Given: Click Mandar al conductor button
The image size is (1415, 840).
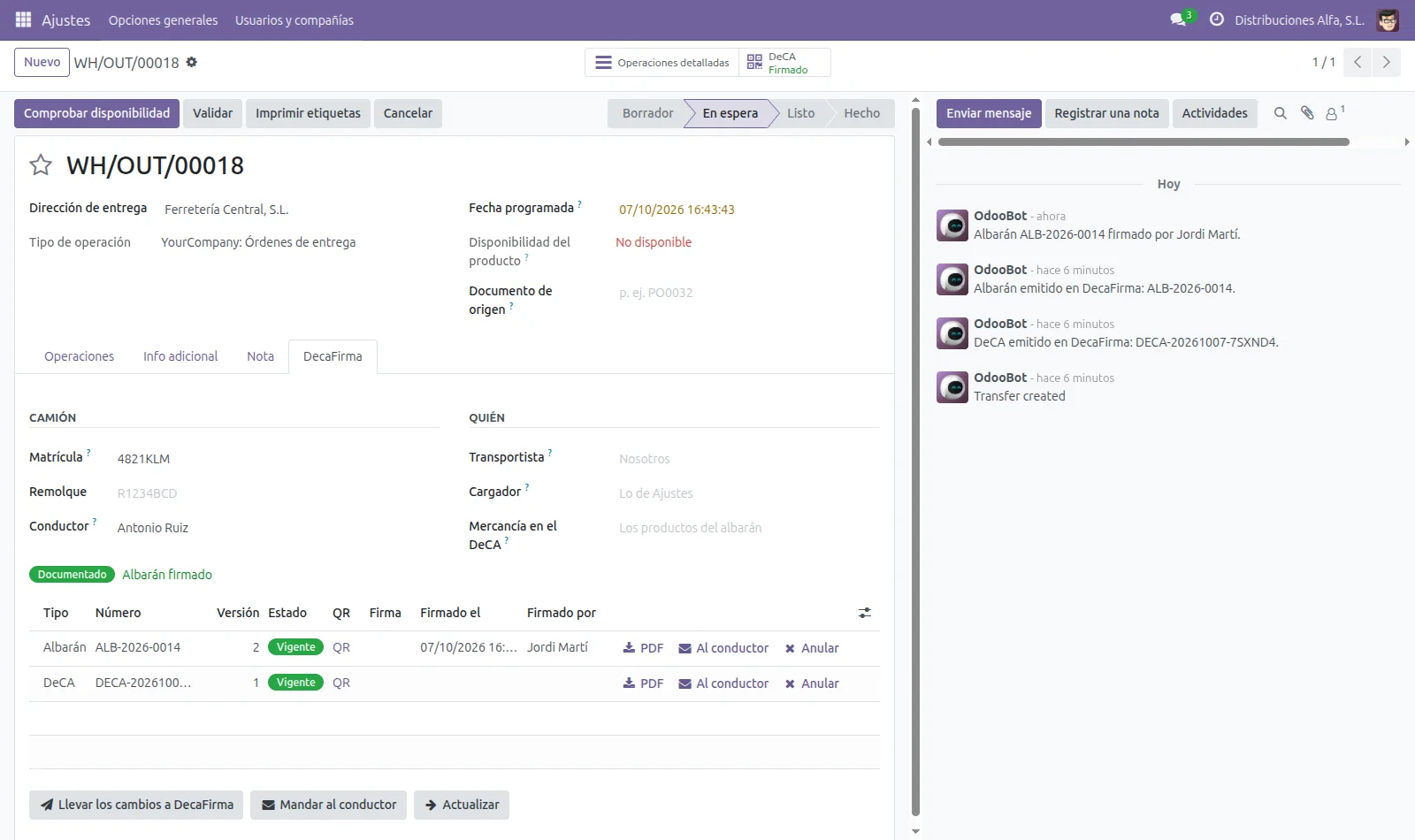Looking at the screenshot, I should click(x=328, y=805).
